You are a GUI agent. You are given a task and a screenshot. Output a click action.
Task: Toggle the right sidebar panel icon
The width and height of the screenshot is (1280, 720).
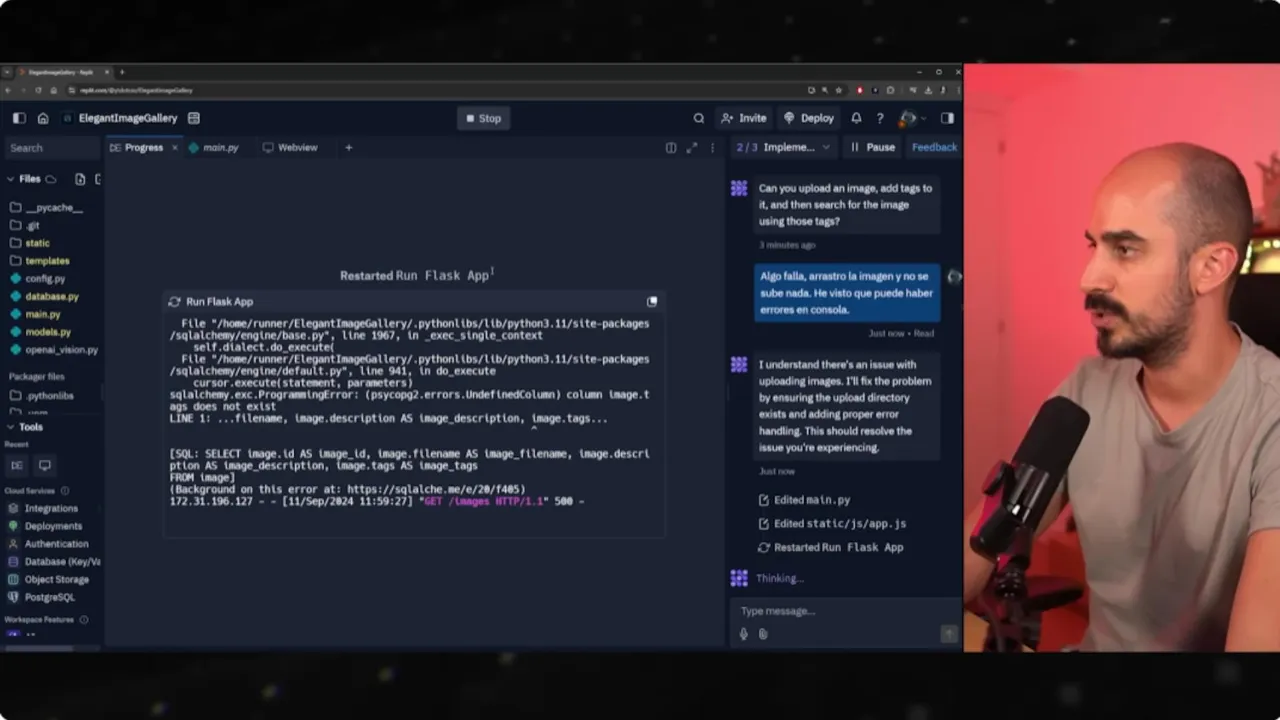(x=947, y=118)
